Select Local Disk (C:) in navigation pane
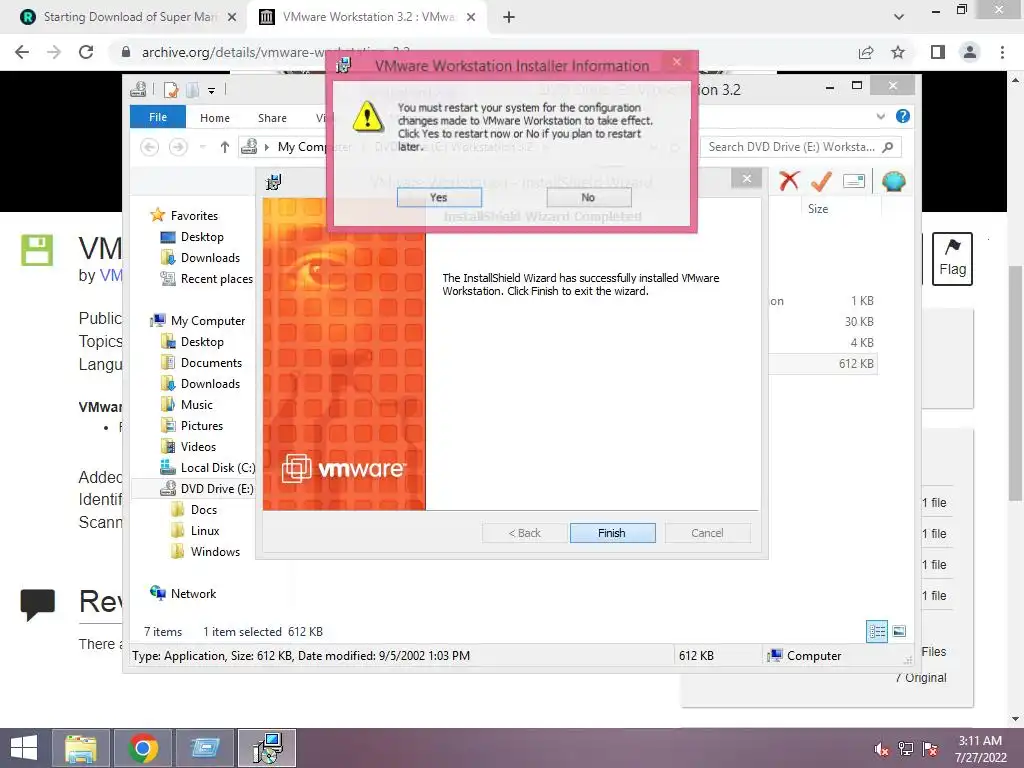Image resolution: width=1024 pixels, height=768 pixels. 217,468
